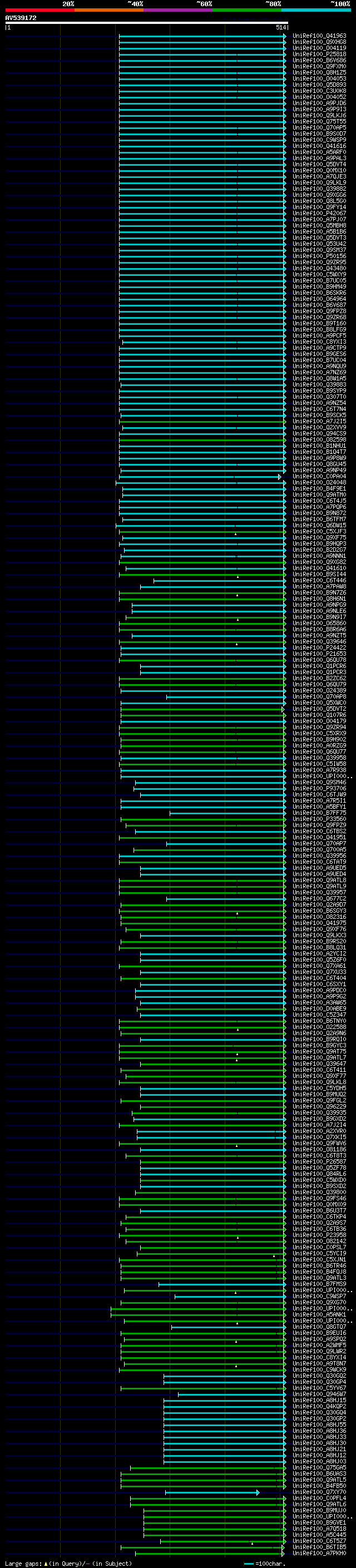
Task: Click the 514 query end position label
Action: coord(281,27)
